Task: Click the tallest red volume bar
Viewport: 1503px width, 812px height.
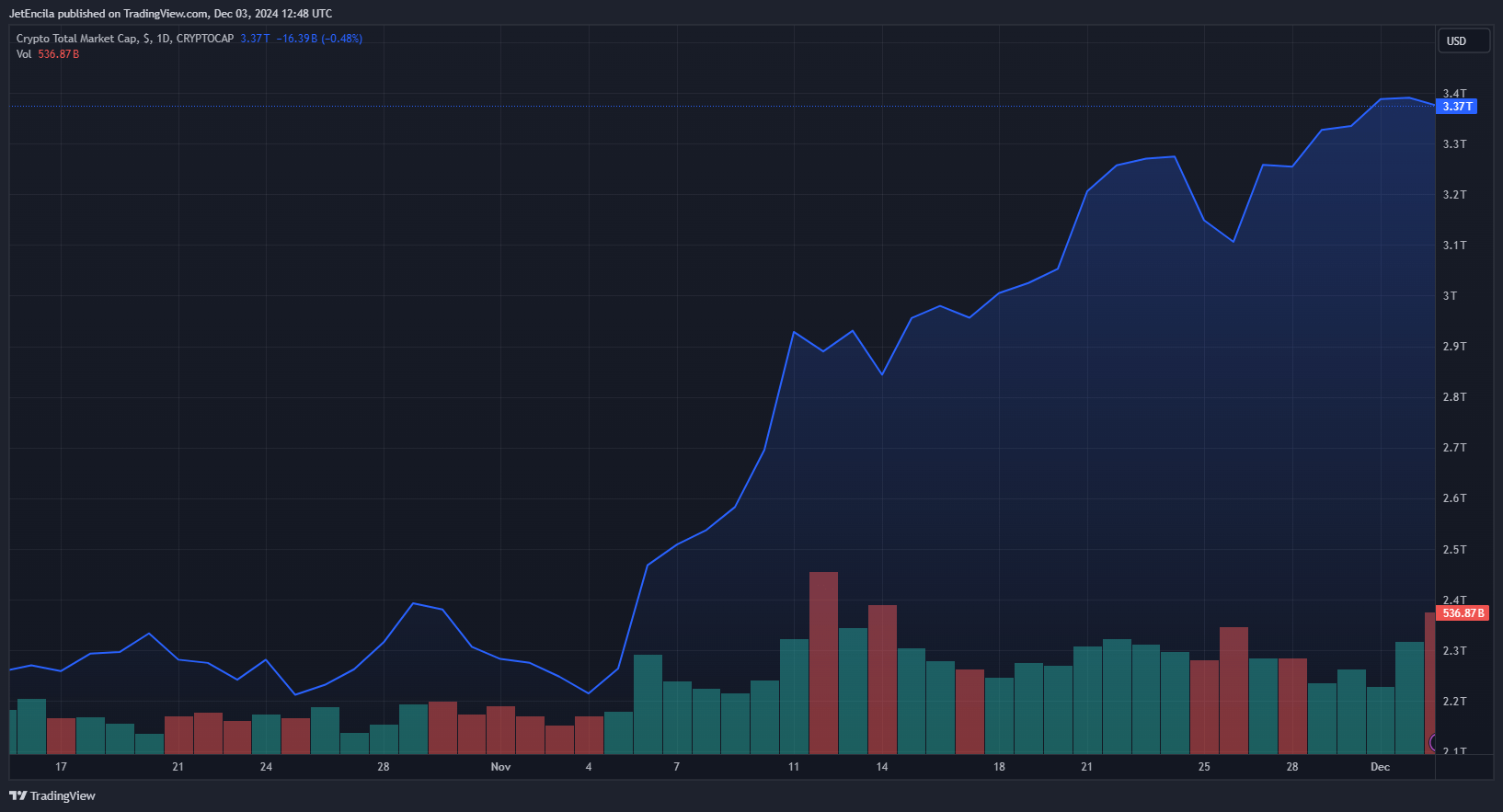Action: tap(823, 662)
